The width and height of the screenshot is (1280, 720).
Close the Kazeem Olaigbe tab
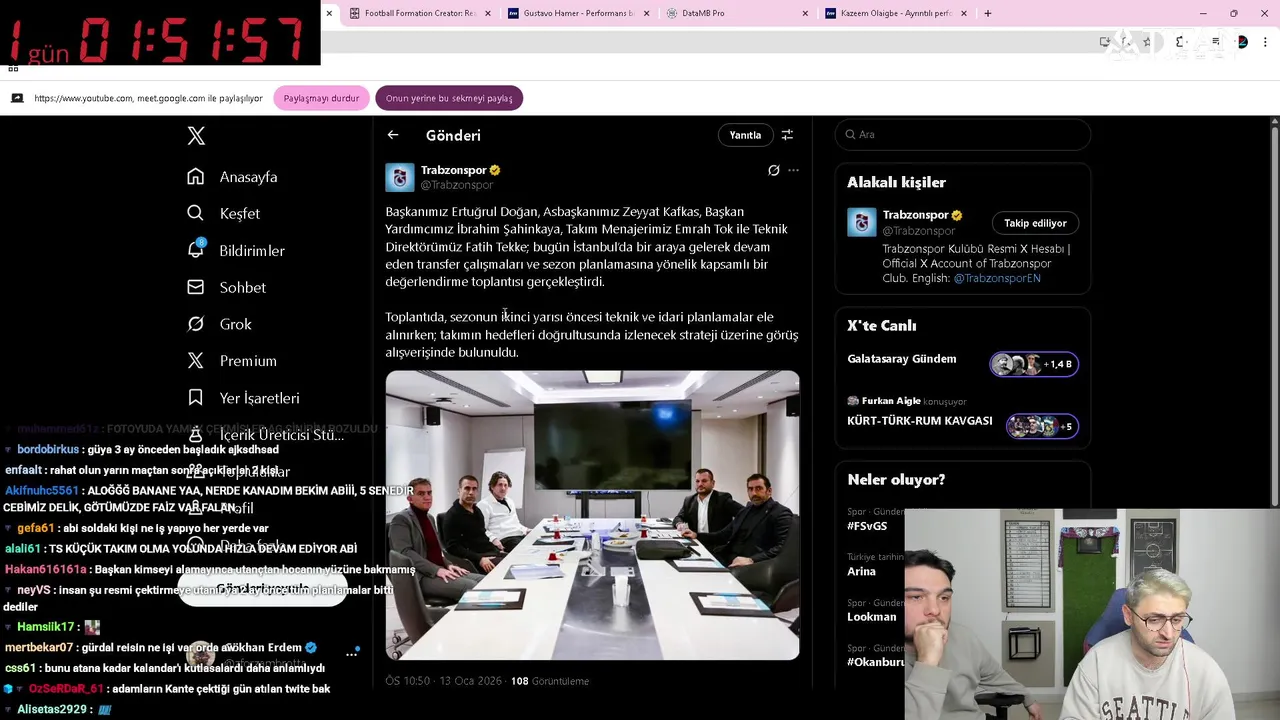(964, 13)
